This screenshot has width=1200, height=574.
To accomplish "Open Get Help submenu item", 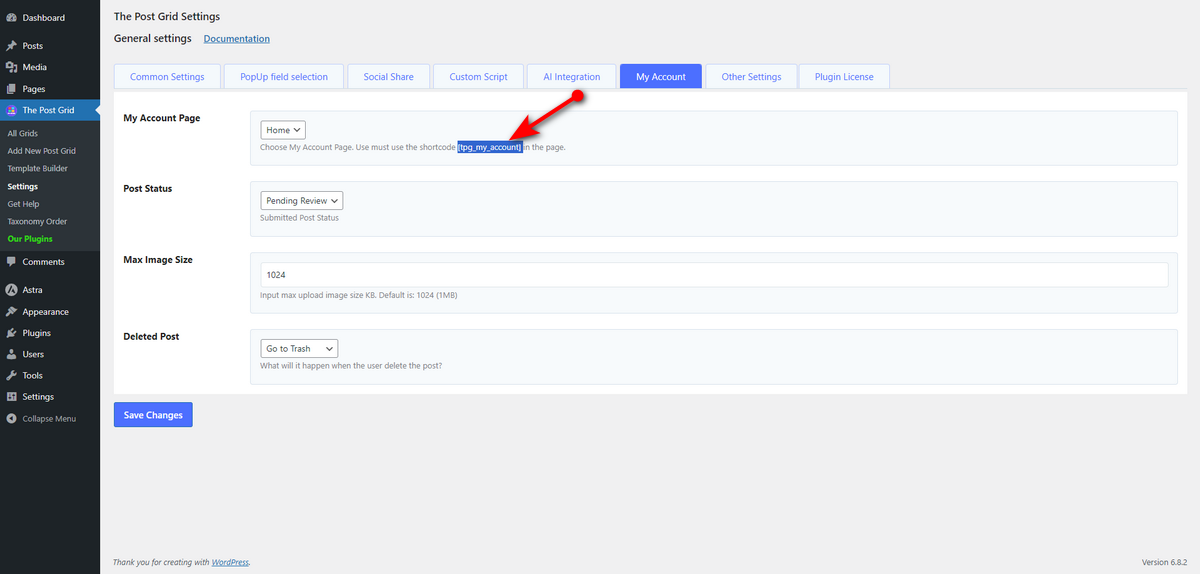I will [x=23, y=204].
